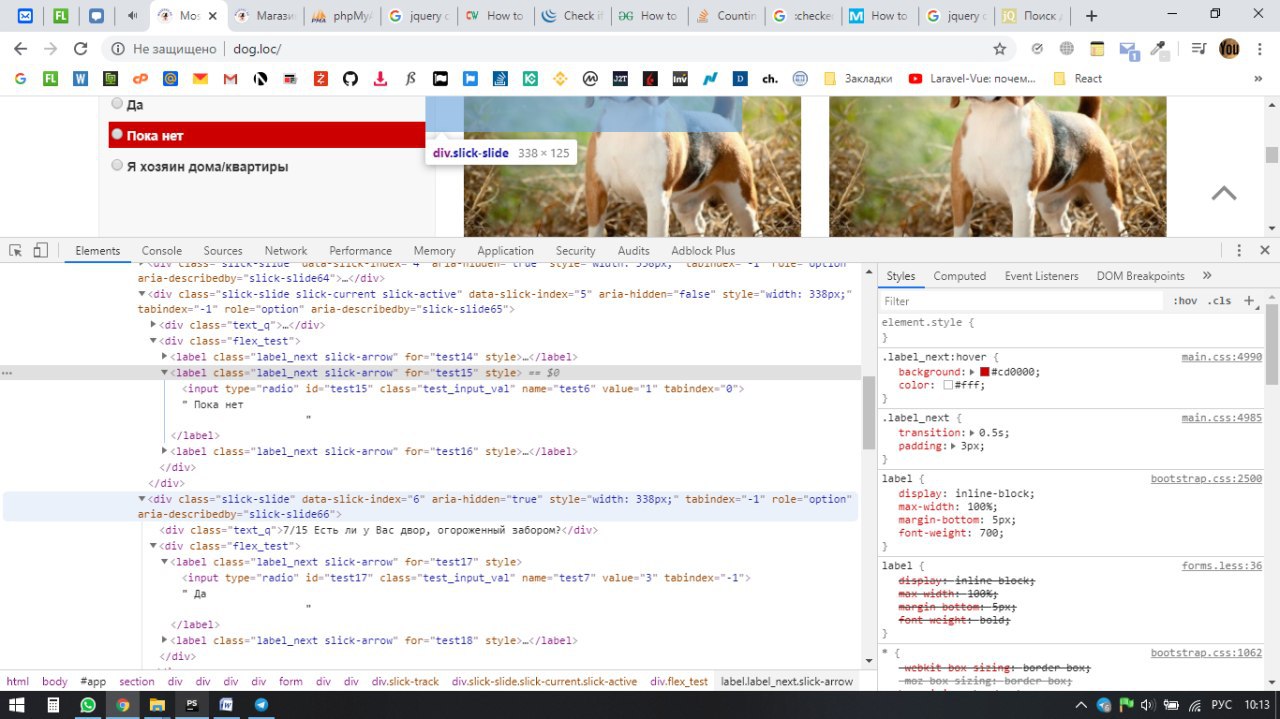The image size is (1280, 719).
Task: Expand the background shorthand property triangle
Action: (972, 372)
